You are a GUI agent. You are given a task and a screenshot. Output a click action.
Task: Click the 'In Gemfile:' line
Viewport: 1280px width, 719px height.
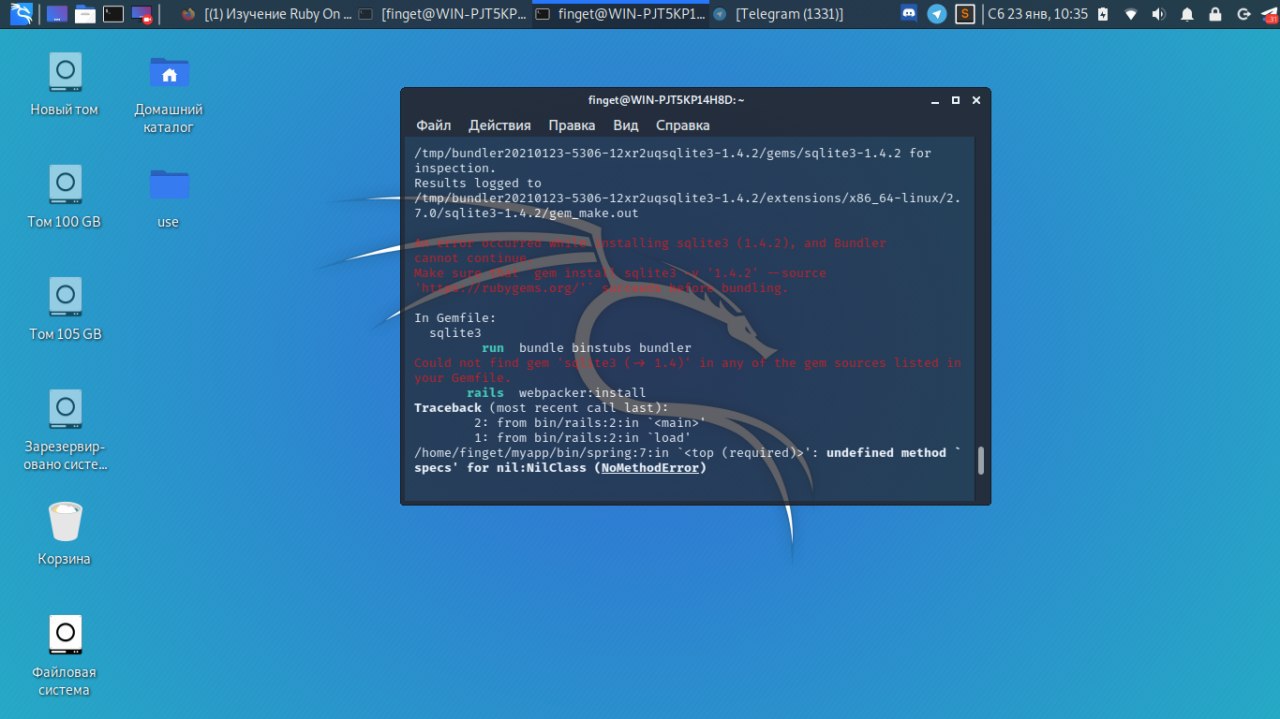[455, 318]
